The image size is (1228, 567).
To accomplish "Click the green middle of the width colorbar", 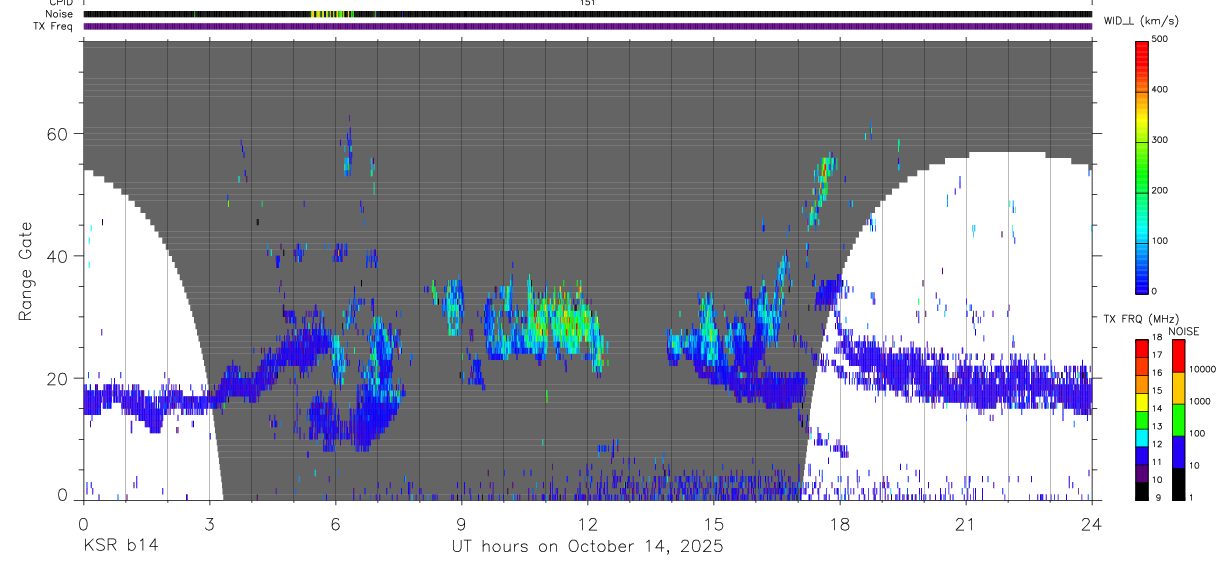I will point(1142,165).
